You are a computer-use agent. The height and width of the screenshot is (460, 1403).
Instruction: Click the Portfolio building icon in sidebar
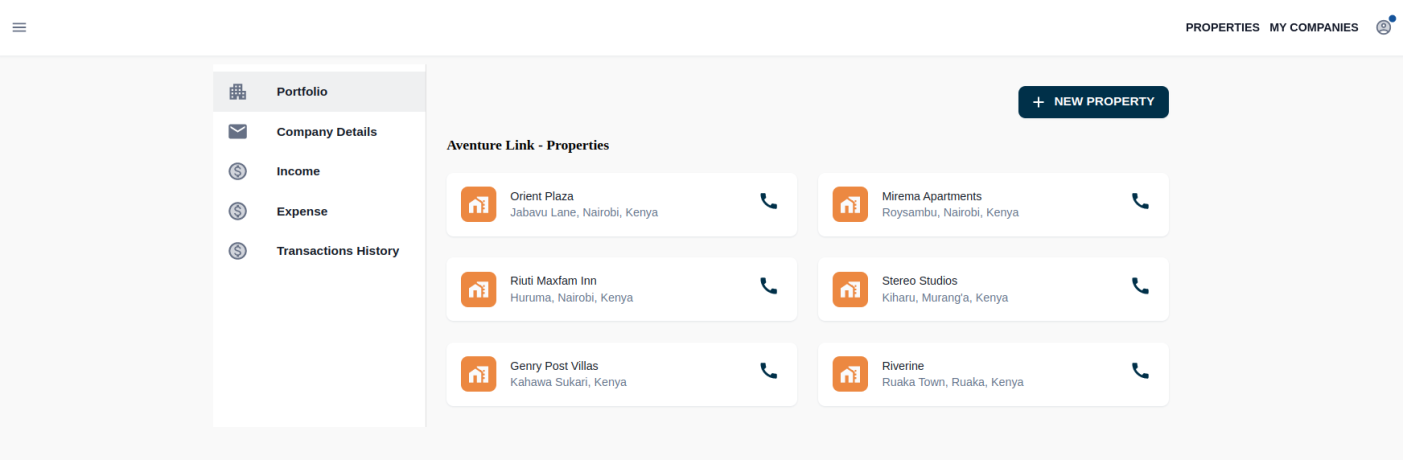point(237,92)
